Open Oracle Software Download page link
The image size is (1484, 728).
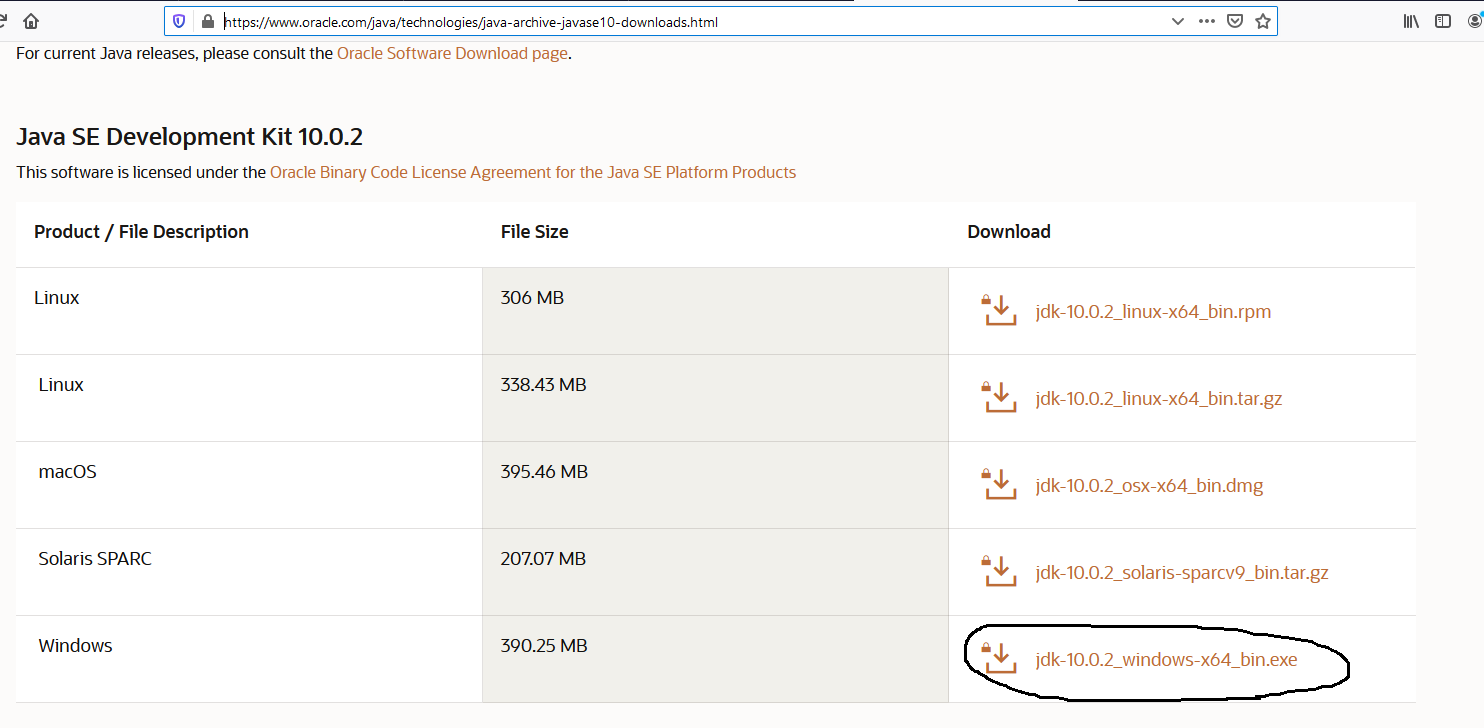point(452,53)
